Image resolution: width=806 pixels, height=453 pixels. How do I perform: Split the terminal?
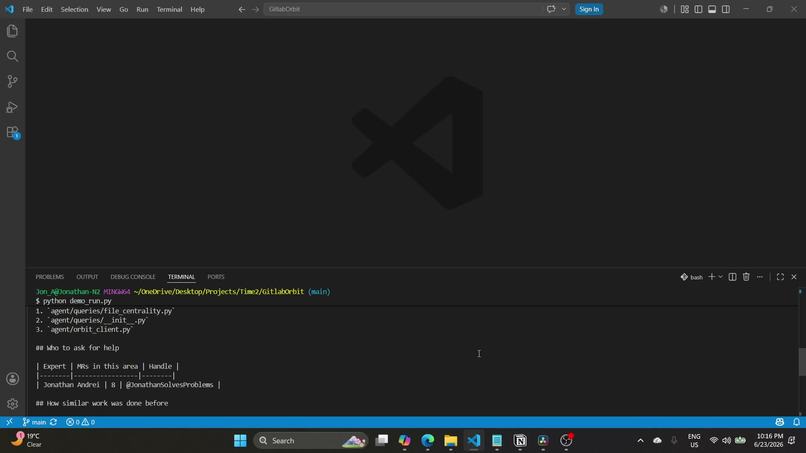pos(732,277)
